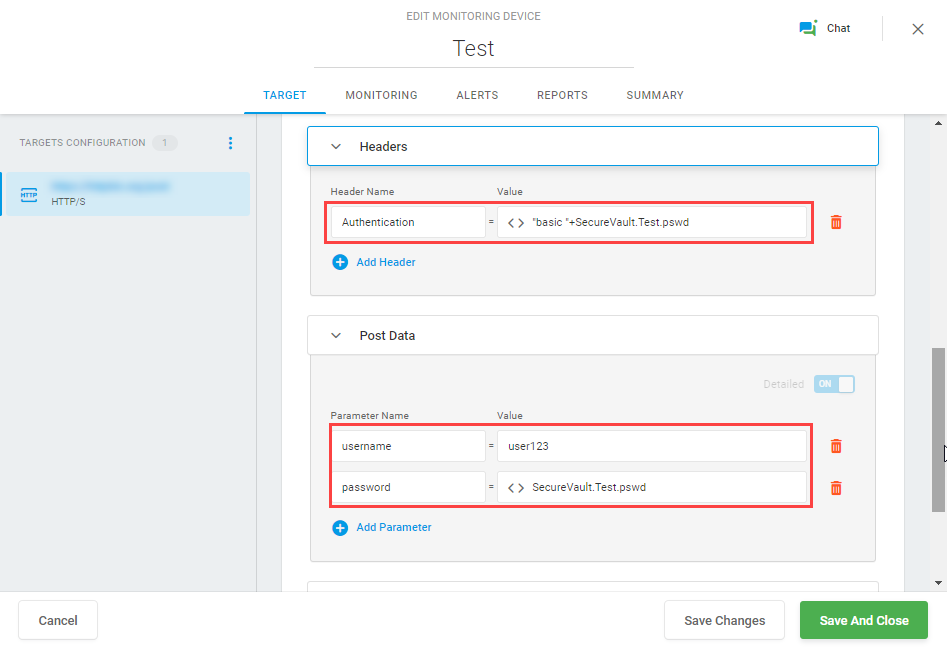This screenshot has height=649, width=947.
Task: Click trash icon next to password parameter
Action: (x=836, y=488)
